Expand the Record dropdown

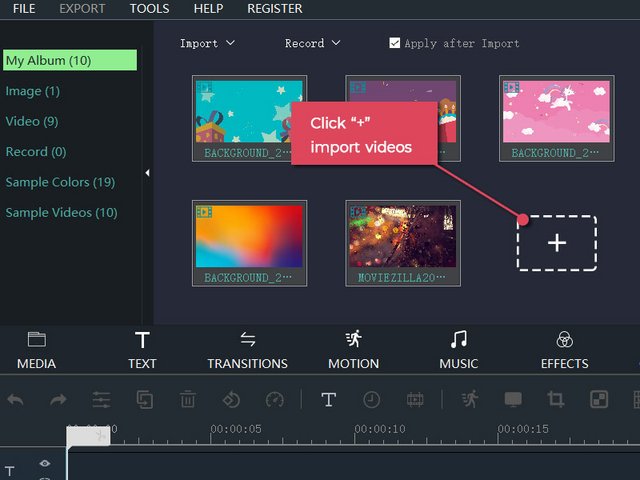(312, 43)
